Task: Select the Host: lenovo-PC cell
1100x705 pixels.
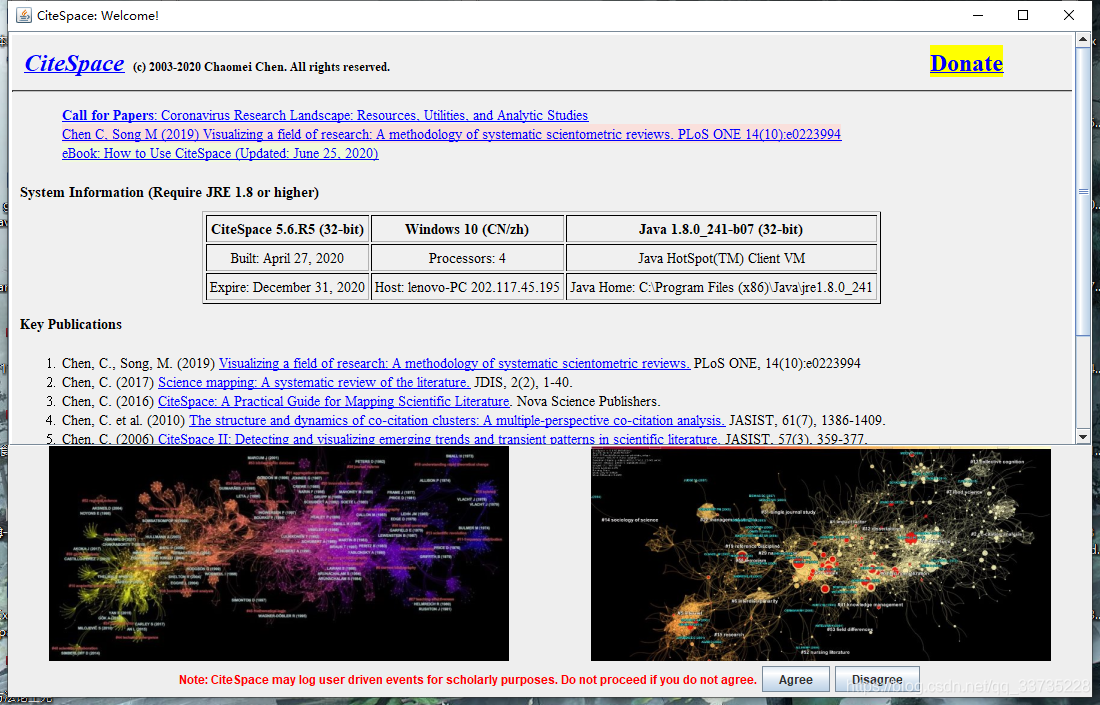Action: (467, 287)
